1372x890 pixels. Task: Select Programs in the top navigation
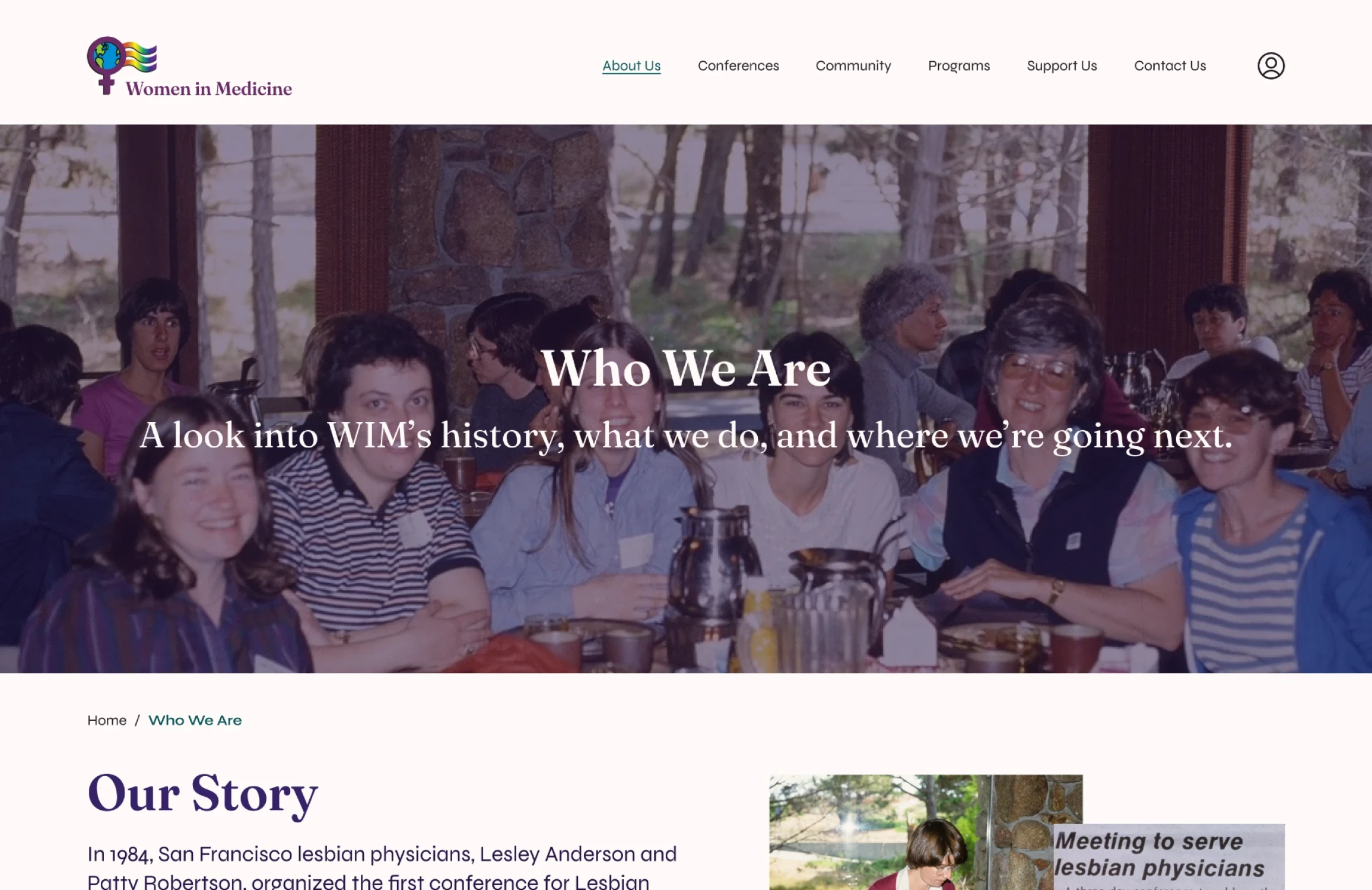(x=959, y=66)
